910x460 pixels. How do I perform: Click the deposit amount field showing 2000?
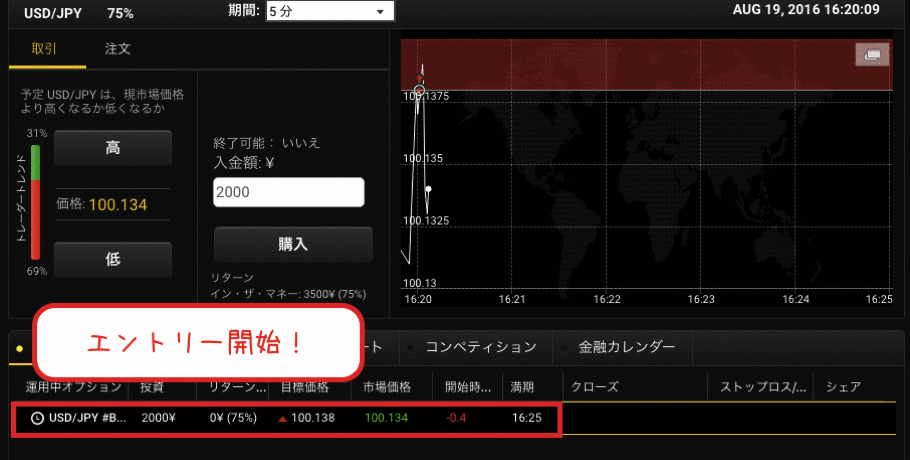pos(288,192)
